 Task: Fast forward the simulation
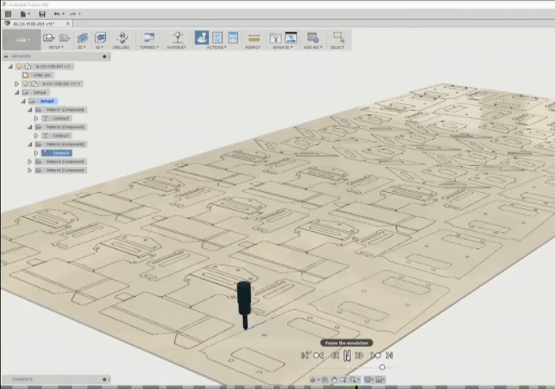(359, 355)
